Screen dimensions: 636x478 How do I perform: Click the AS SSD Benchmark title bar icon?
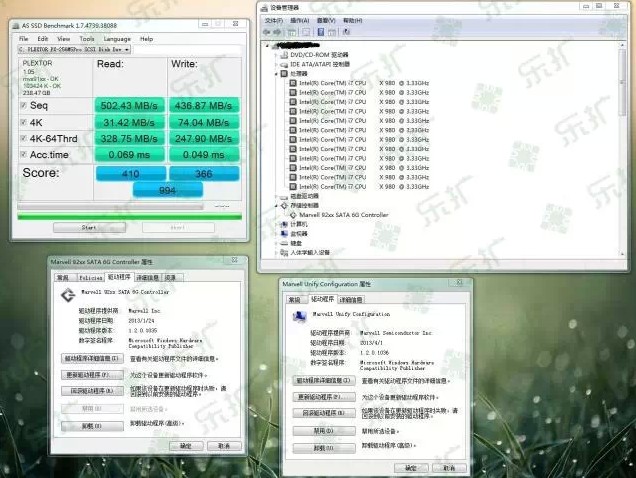point(16,26)
